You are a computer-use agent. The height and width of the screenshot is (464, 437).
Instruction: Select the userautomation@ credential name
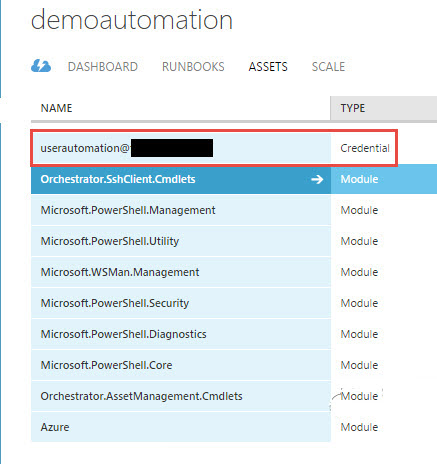pyautogui.click(x=85, y=148)
